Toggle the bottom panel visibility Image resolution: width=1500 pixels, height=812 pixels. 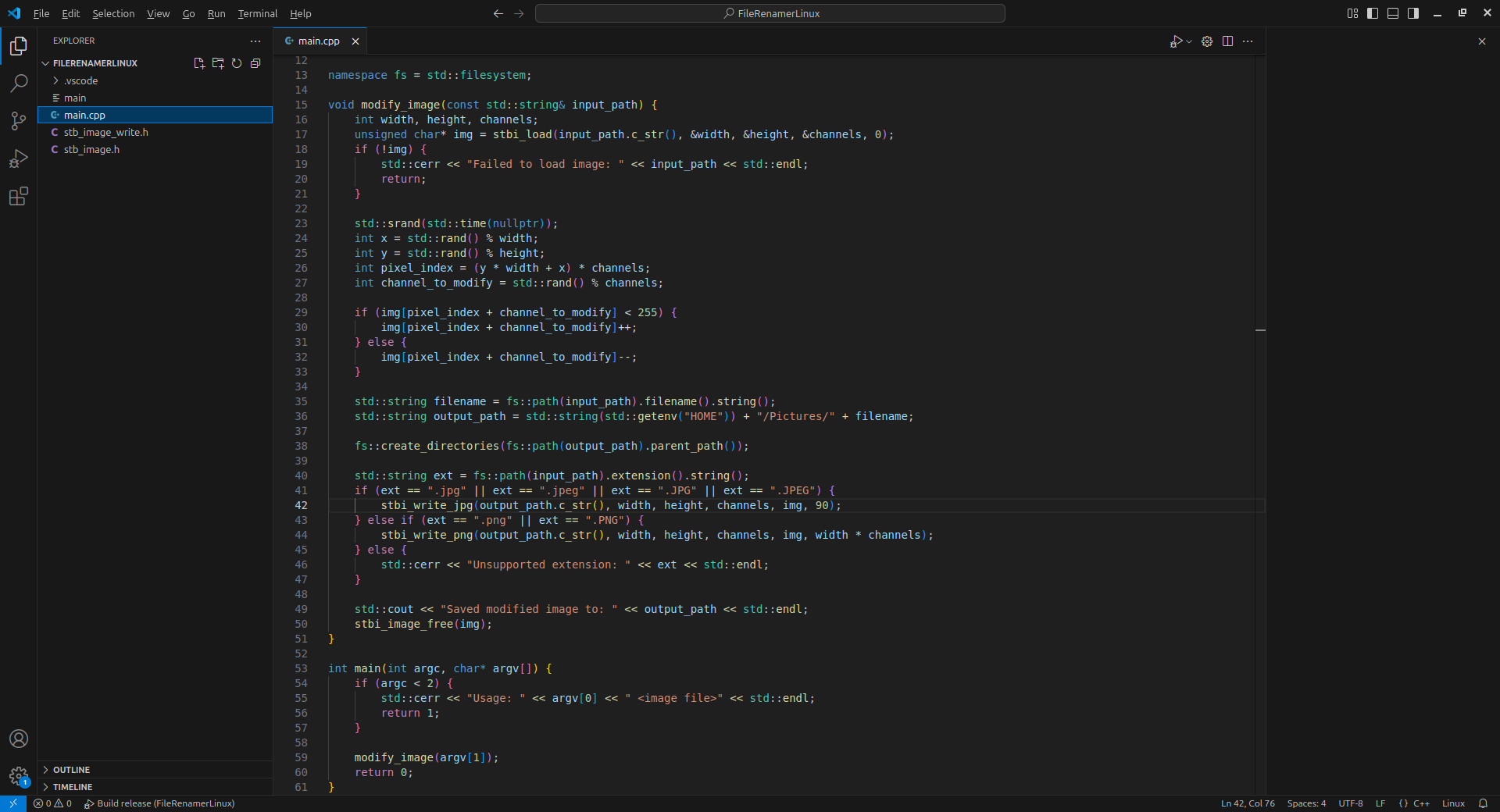(1393, 13)
